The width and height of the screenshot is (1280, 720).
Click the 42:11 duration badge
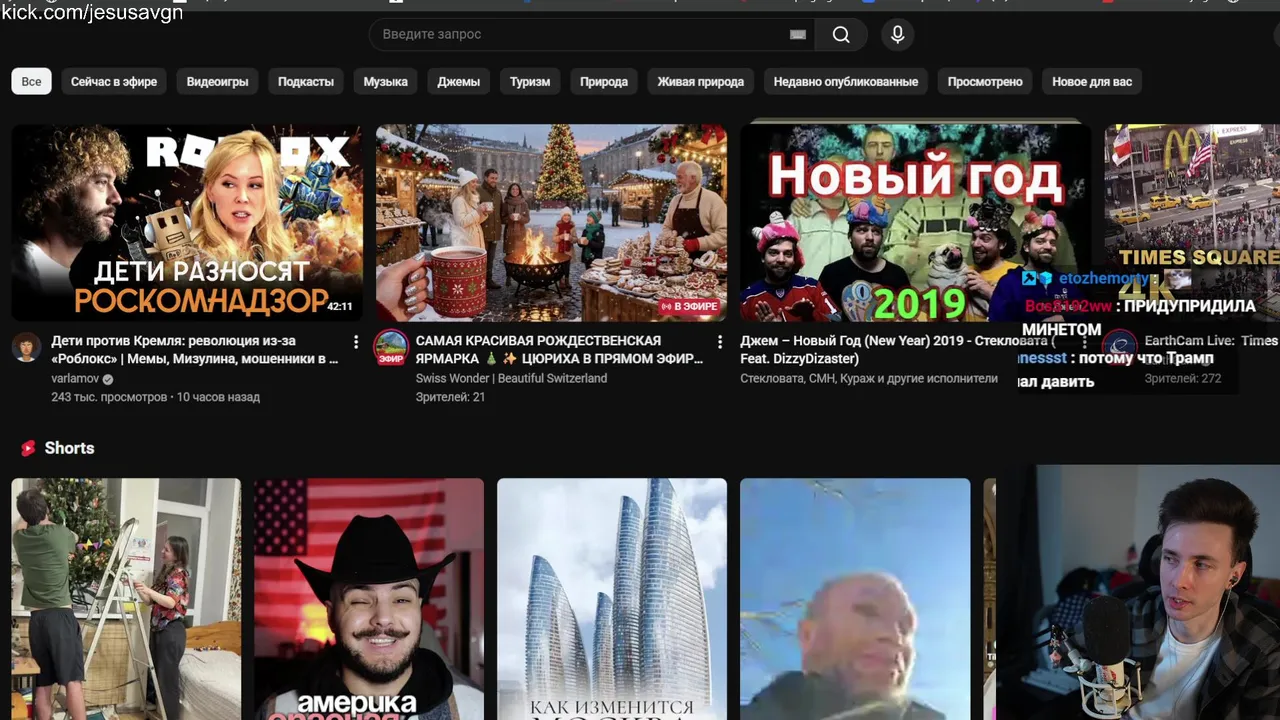(x=340, y=307)
